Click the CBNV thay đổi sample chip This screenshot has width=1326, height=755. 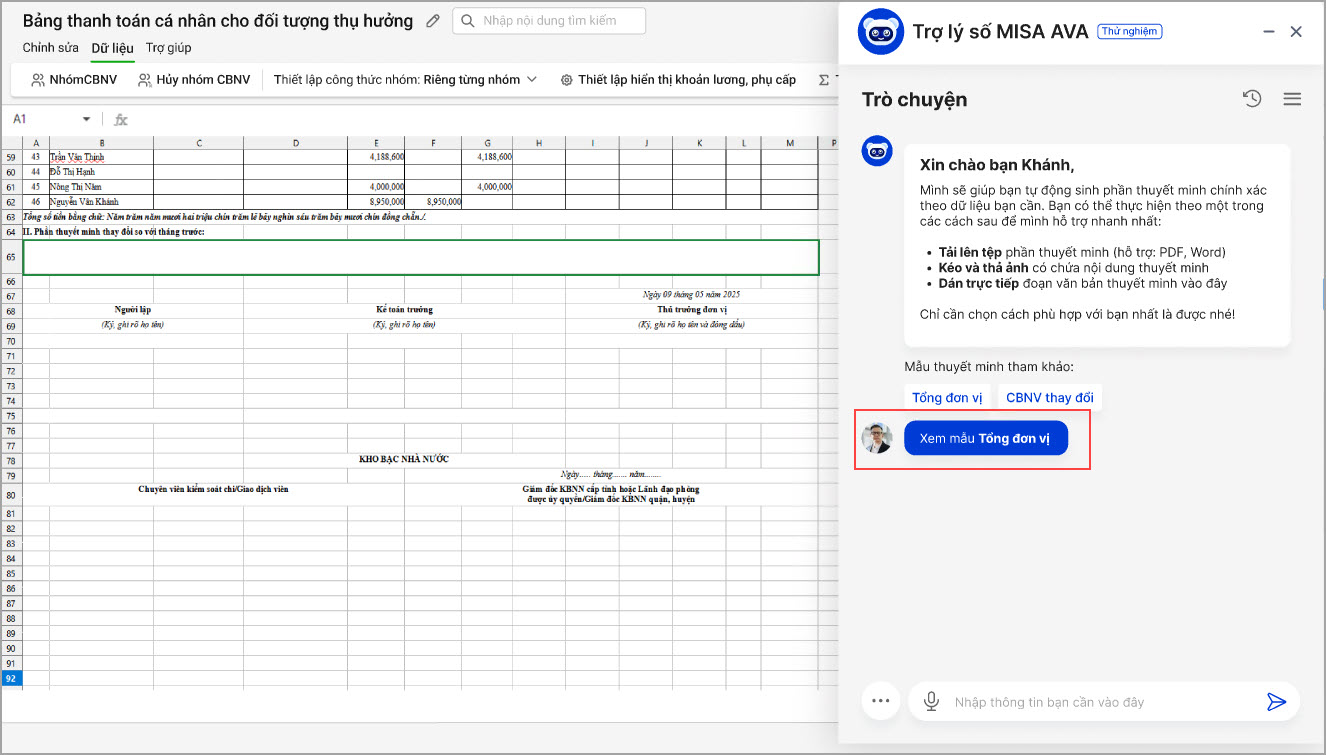coord(1049,397)
